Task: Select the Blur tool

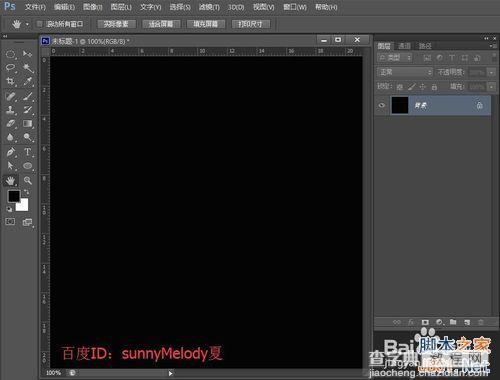Action: 11,137
